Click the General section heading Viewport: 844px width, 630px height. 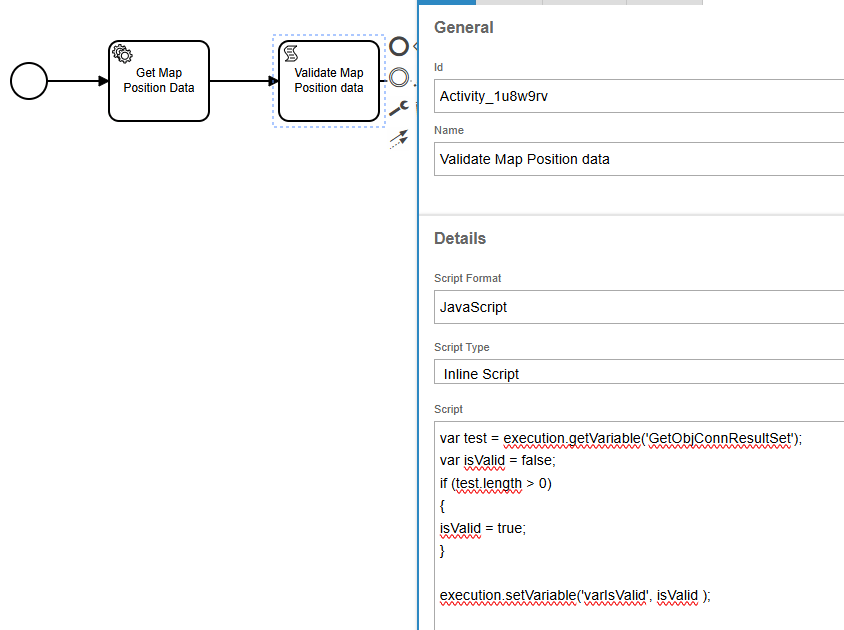coord(464,28)
